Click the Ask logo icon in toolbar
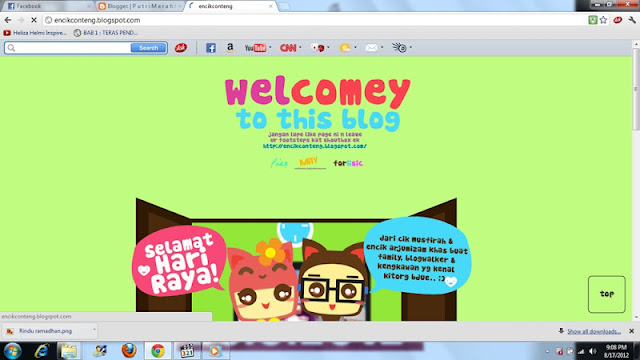 point(181,48)
